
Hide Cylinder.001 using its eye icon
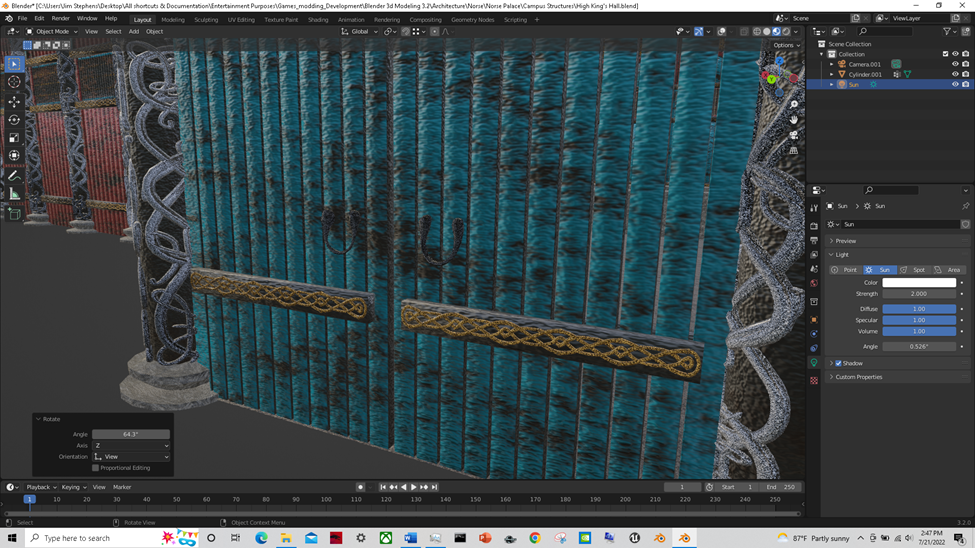point(955,74)
